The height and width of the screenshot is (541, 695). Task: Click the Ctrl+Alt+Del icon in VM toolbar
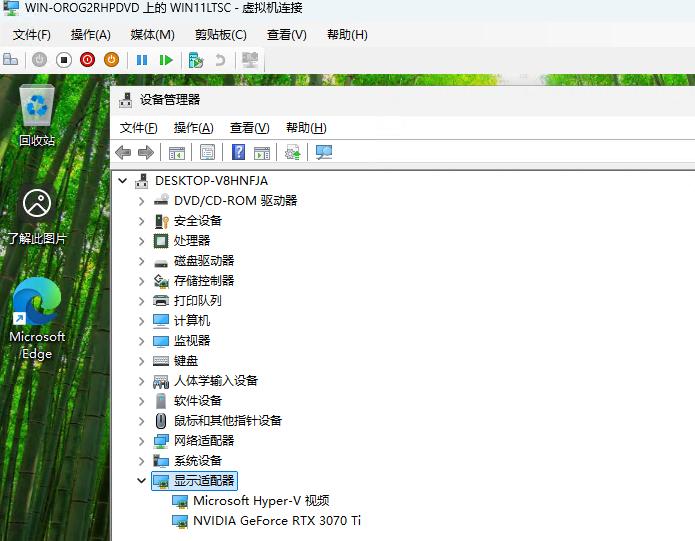tap(11, 60)
